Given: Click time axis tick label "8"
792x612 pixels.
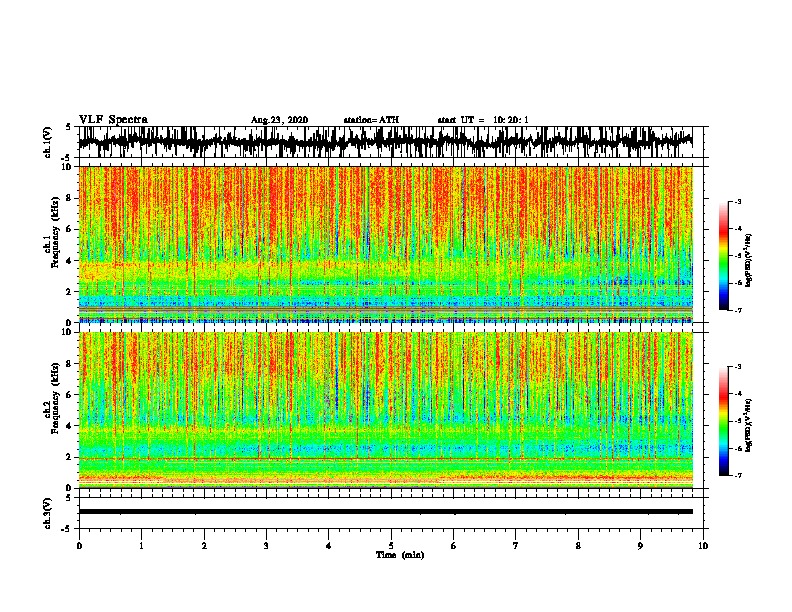Looking at the screenshot, I should (578, 546).
